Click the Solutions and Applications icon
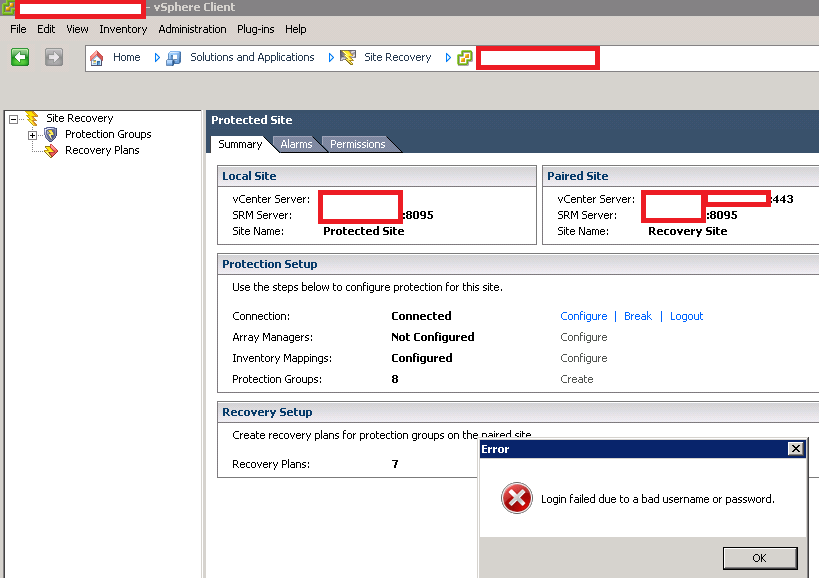Screen dimensions: 819x578 174,58
